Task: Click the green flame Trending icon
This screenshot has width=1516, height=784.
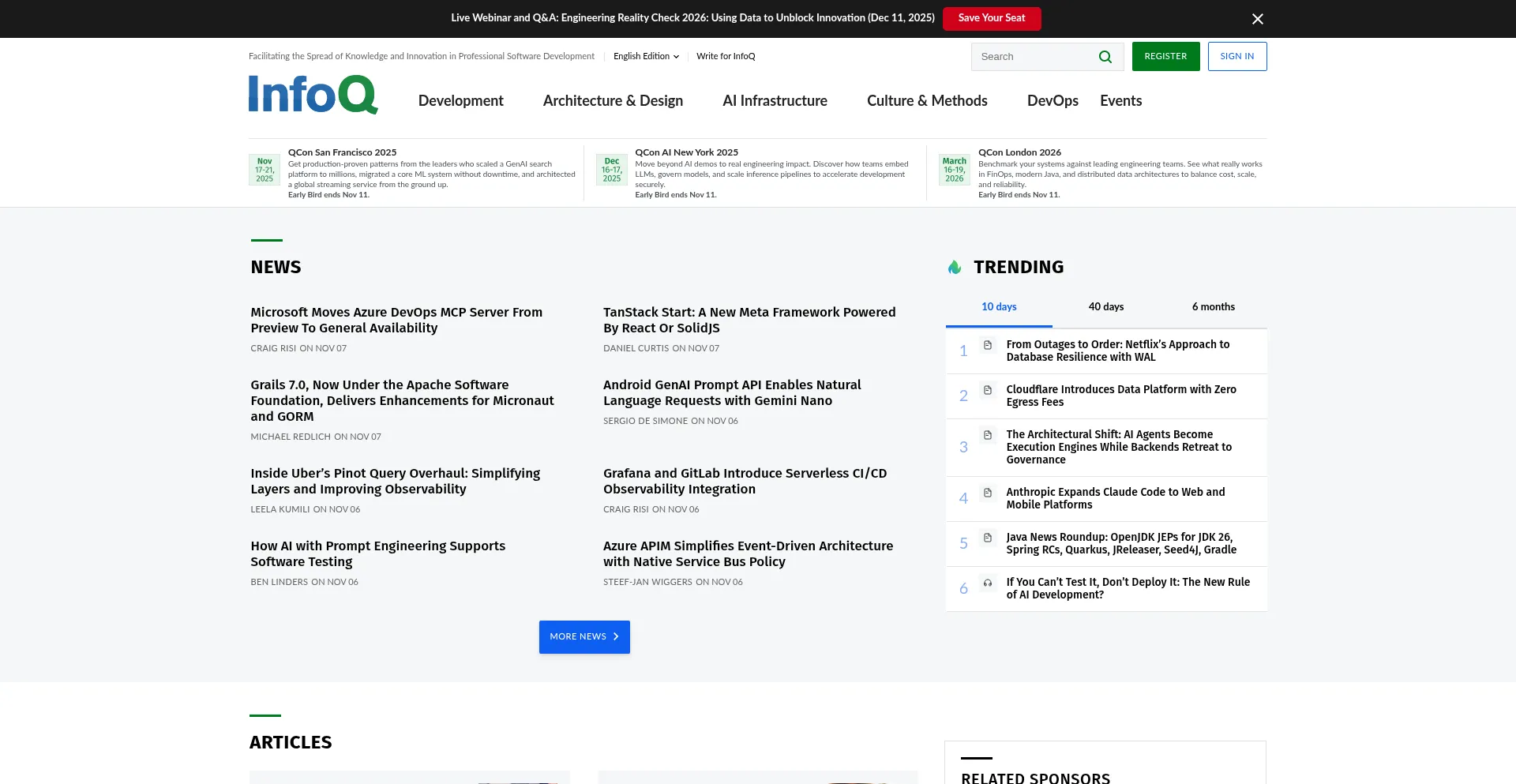Action: [955, 268]
